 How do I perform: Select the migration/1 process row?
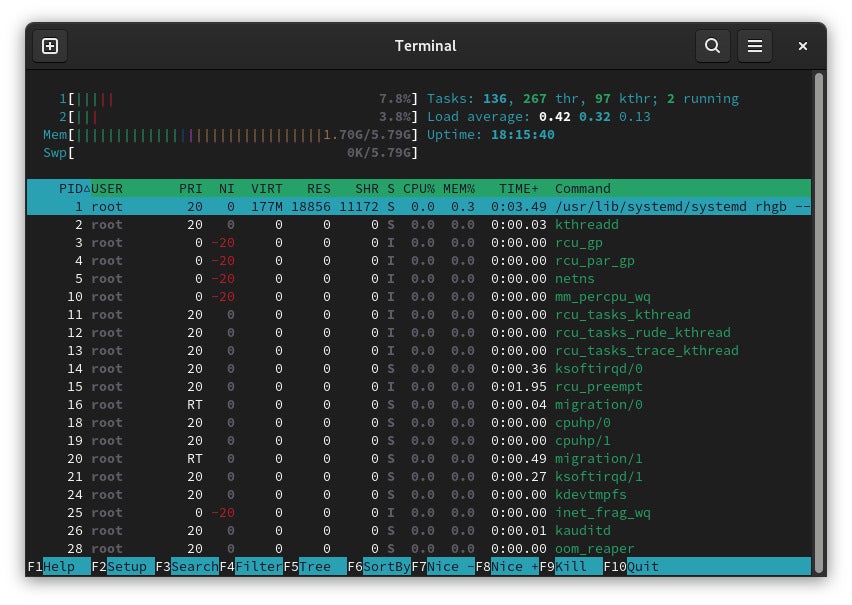[419, 458]
